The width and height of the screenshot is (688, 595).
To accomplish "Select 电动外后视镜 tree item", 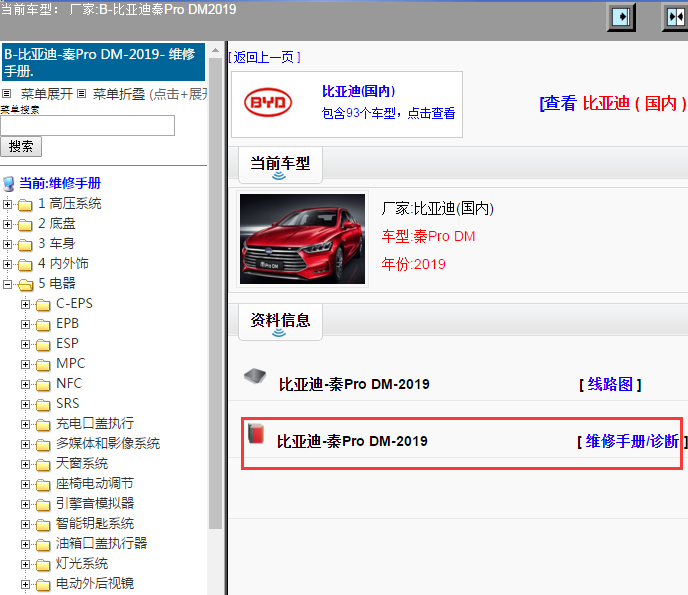I will (95, 584).
